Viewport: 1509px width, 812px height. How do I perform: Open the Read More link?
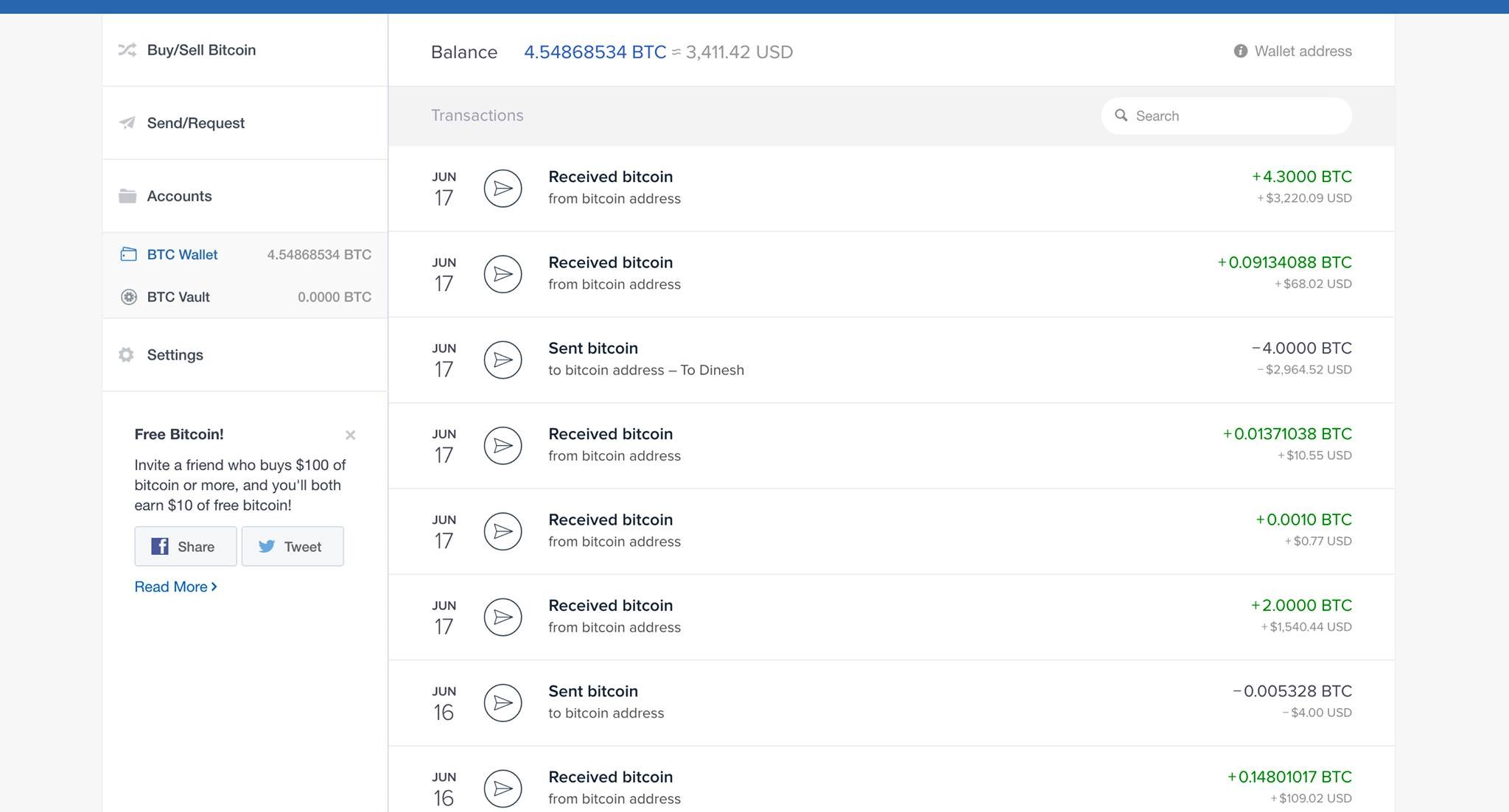[x=175, y=587]
